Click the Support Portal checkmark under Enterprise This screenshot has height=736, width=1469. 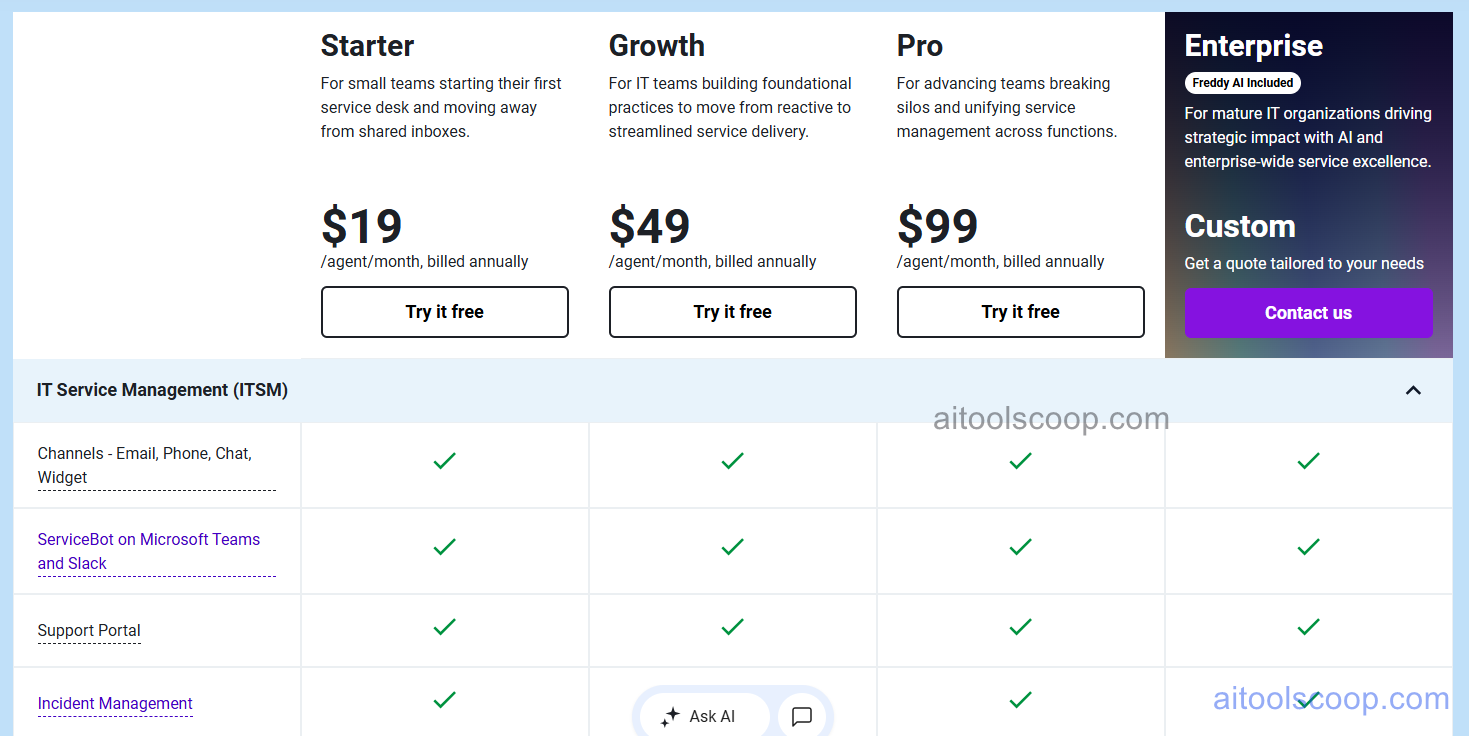coord(1308,627)
